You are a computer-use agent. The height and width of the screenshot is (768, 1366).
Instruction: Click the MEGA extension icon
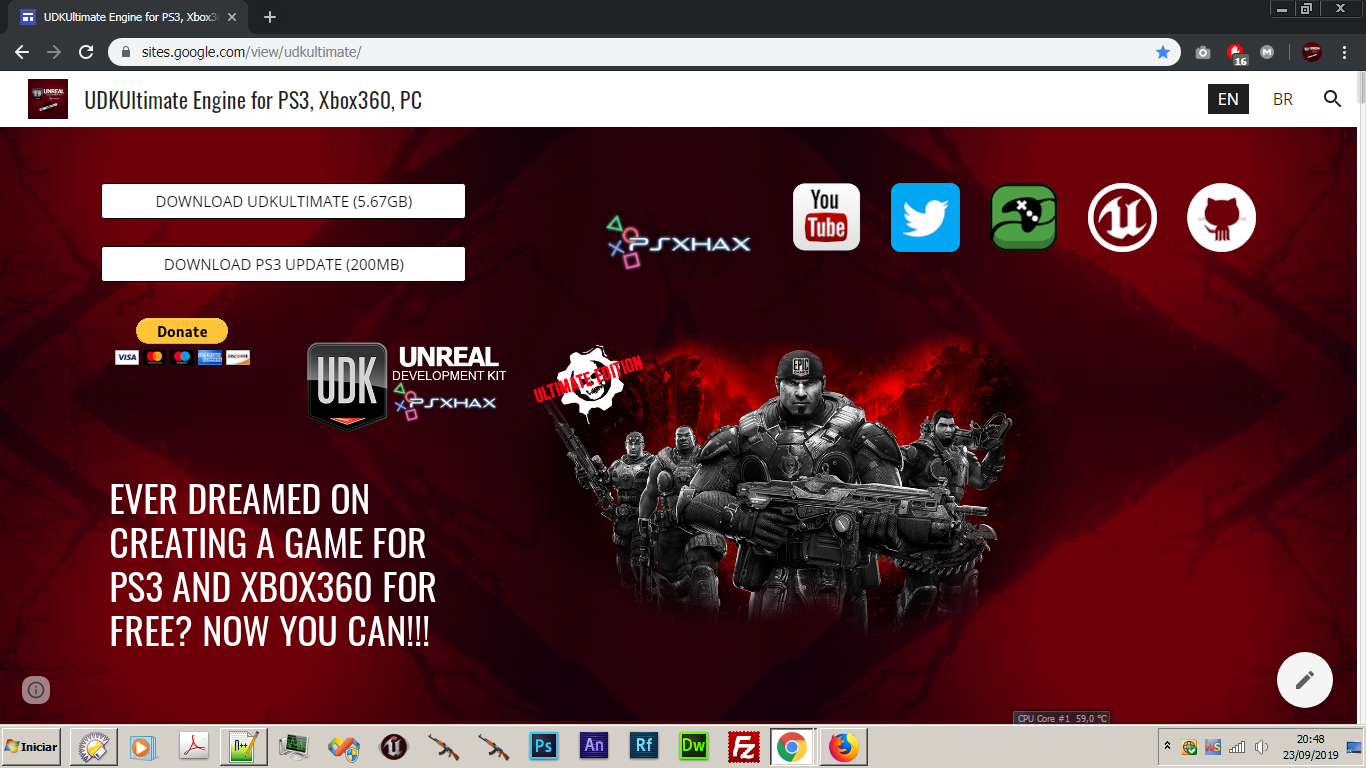click(x=1267, y=52)
